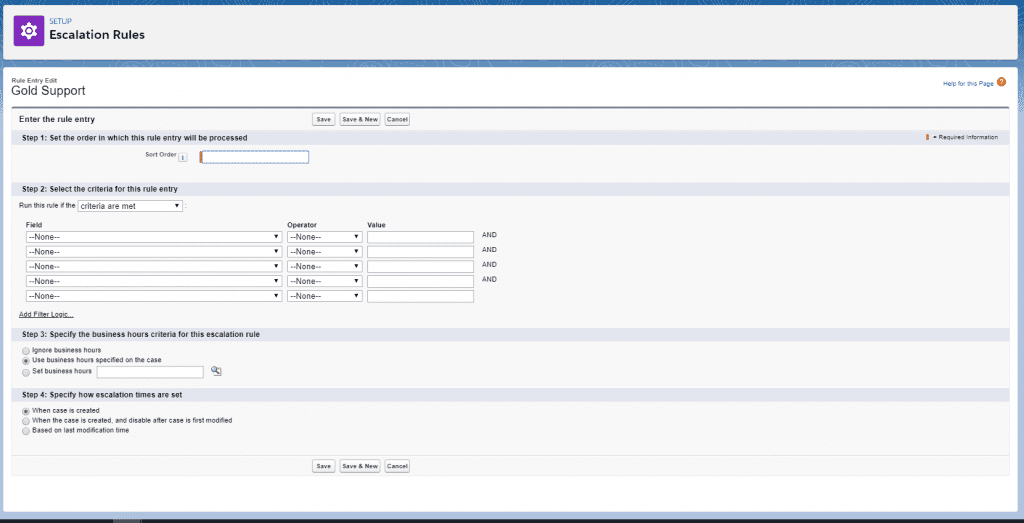The height and width of the screenshot is (523, 1024).
Task: Choose Based on last modification time
Action: click(x=25, y=430)
